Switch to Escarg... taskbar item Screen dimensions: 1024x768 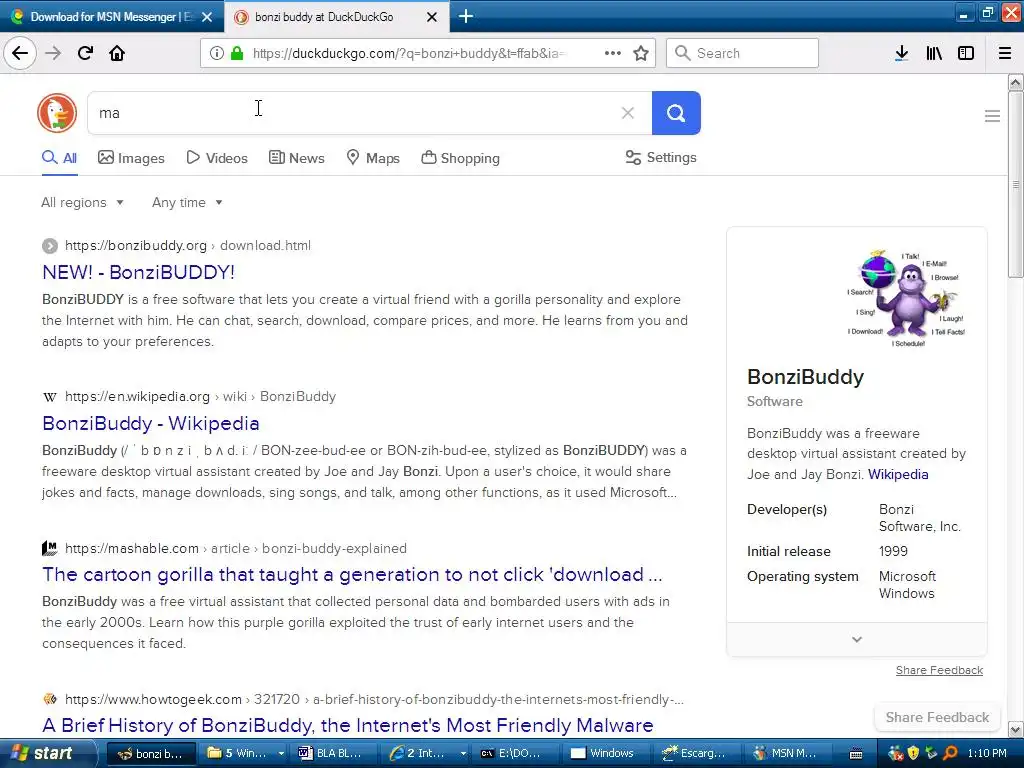click(698, 753)
